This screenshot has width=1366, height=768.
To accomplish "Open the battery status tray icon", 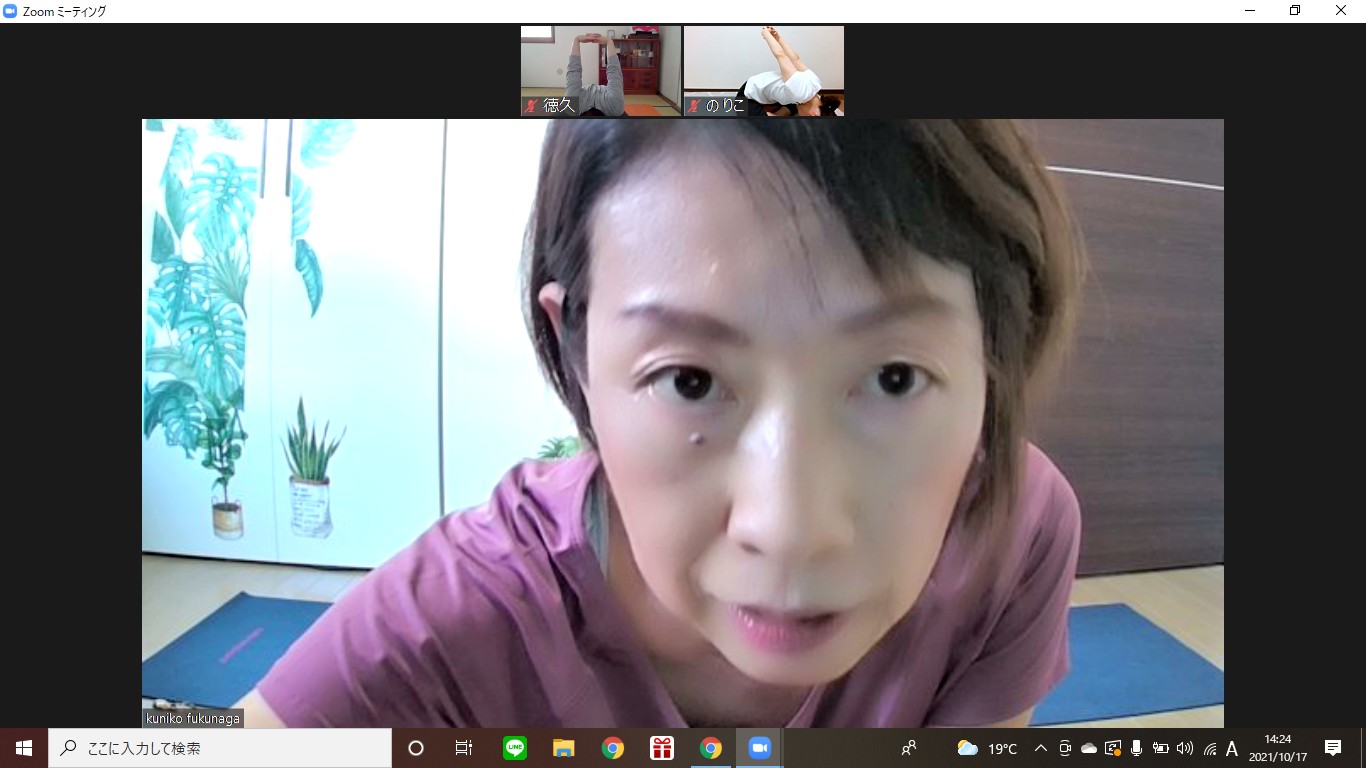I will (1161, 748).
